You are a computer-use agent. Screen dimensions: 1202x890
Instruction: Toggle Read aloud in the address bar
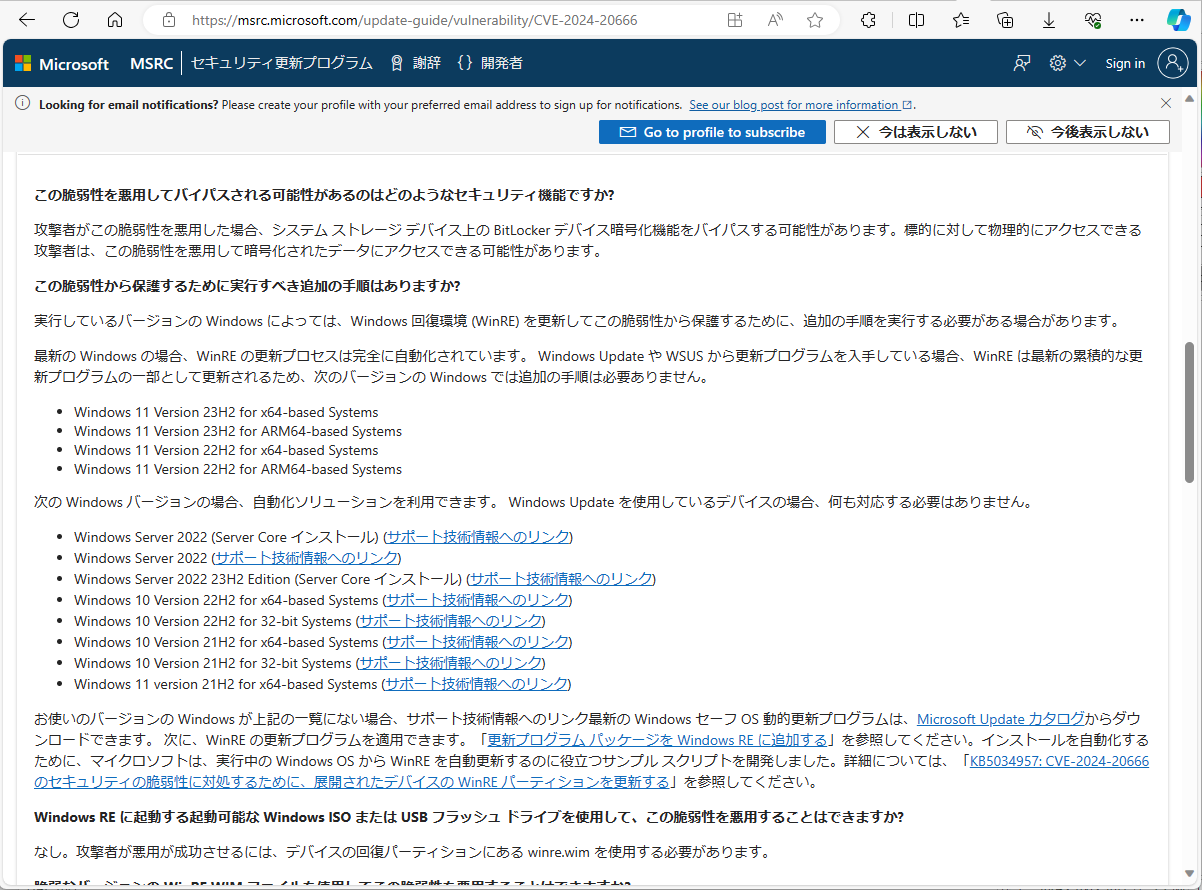pos(774,19)
